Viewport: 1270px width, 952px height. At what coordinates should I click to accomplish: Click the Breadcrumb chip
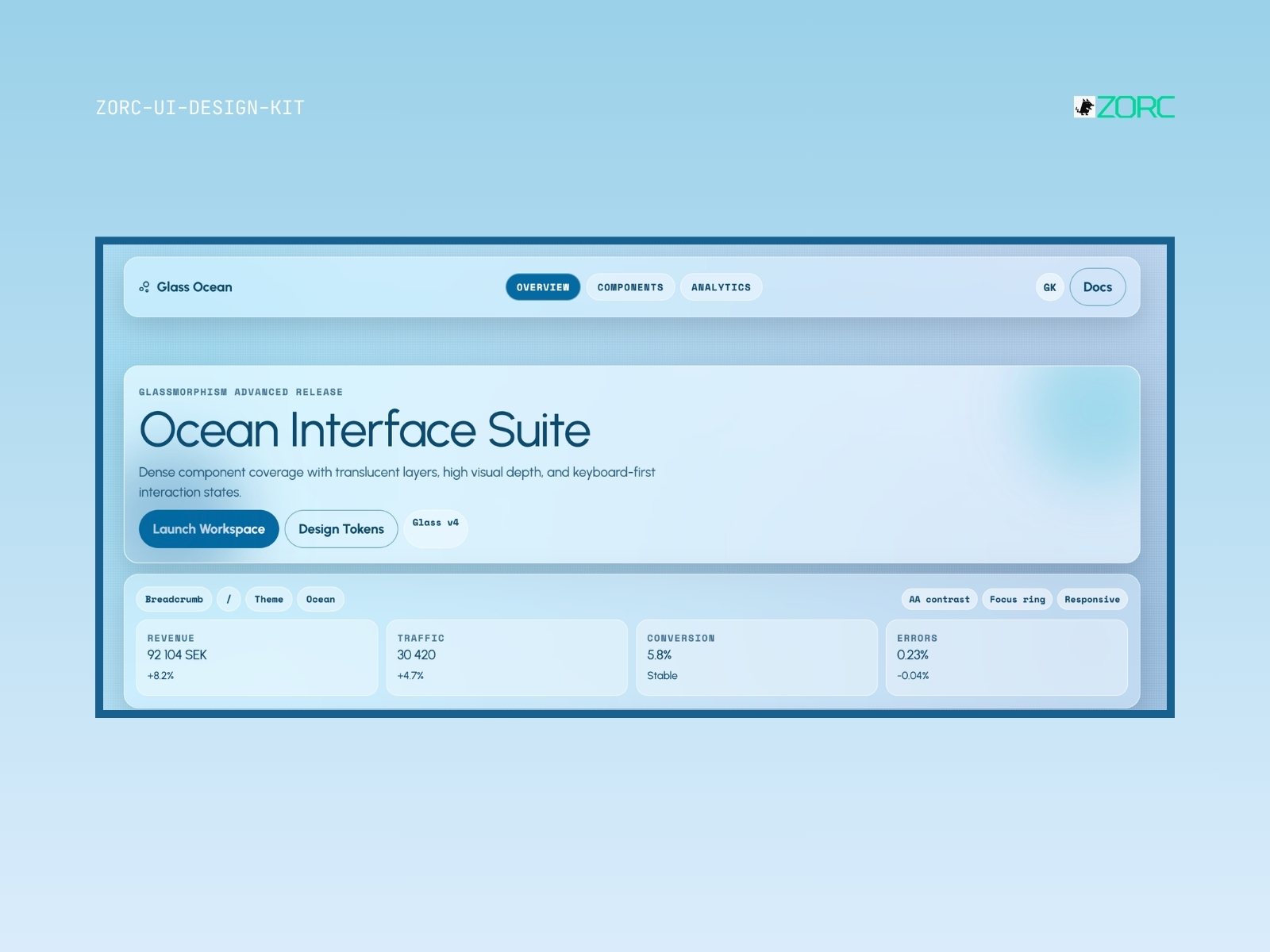point(174,599)
